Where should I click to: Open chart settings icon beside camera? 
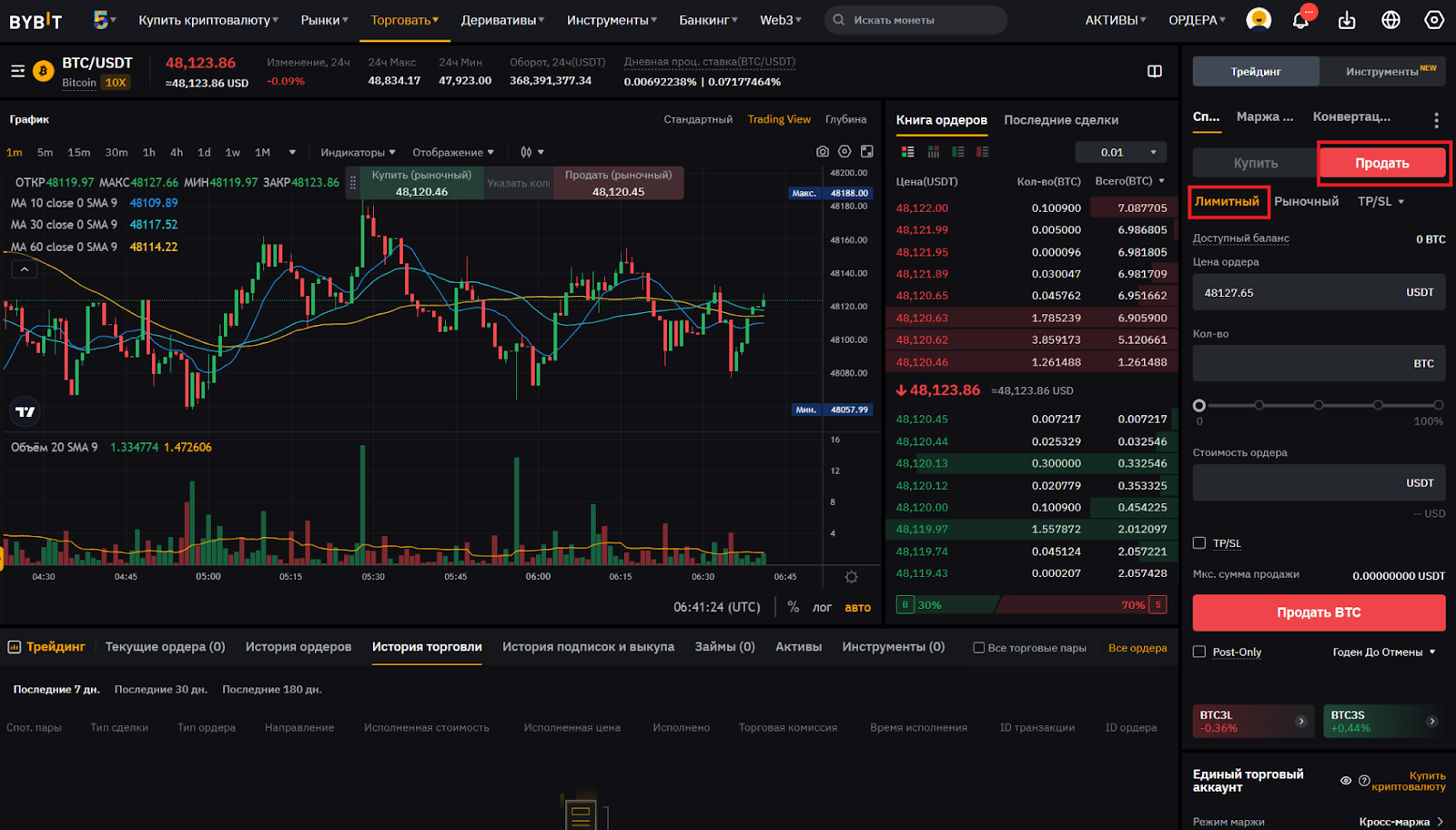(844, 152)
